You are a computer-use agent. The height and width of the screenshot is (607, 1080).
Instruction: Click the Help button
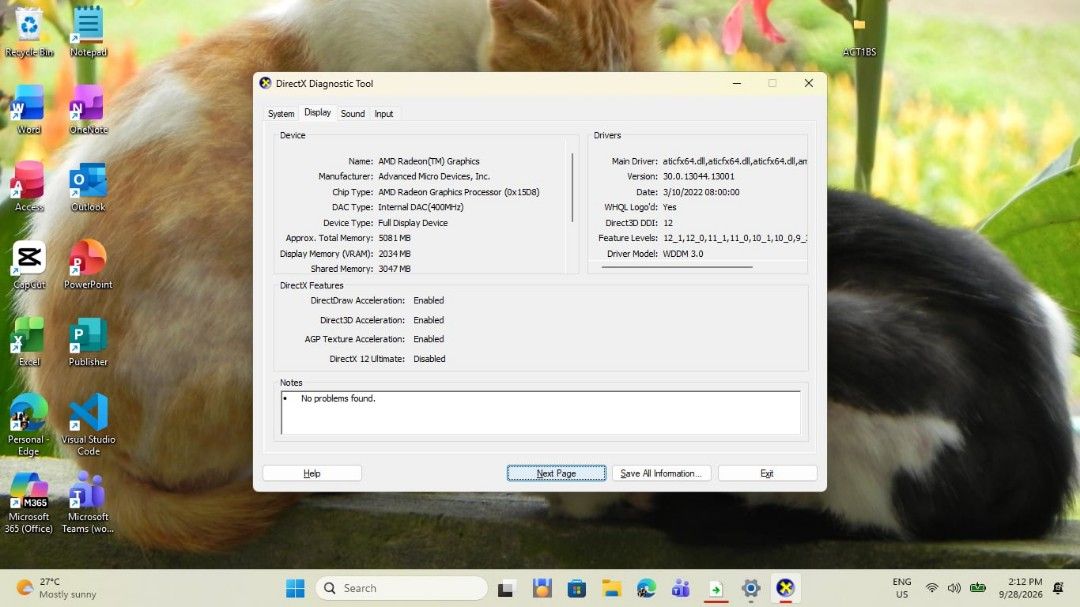(312, 473)
